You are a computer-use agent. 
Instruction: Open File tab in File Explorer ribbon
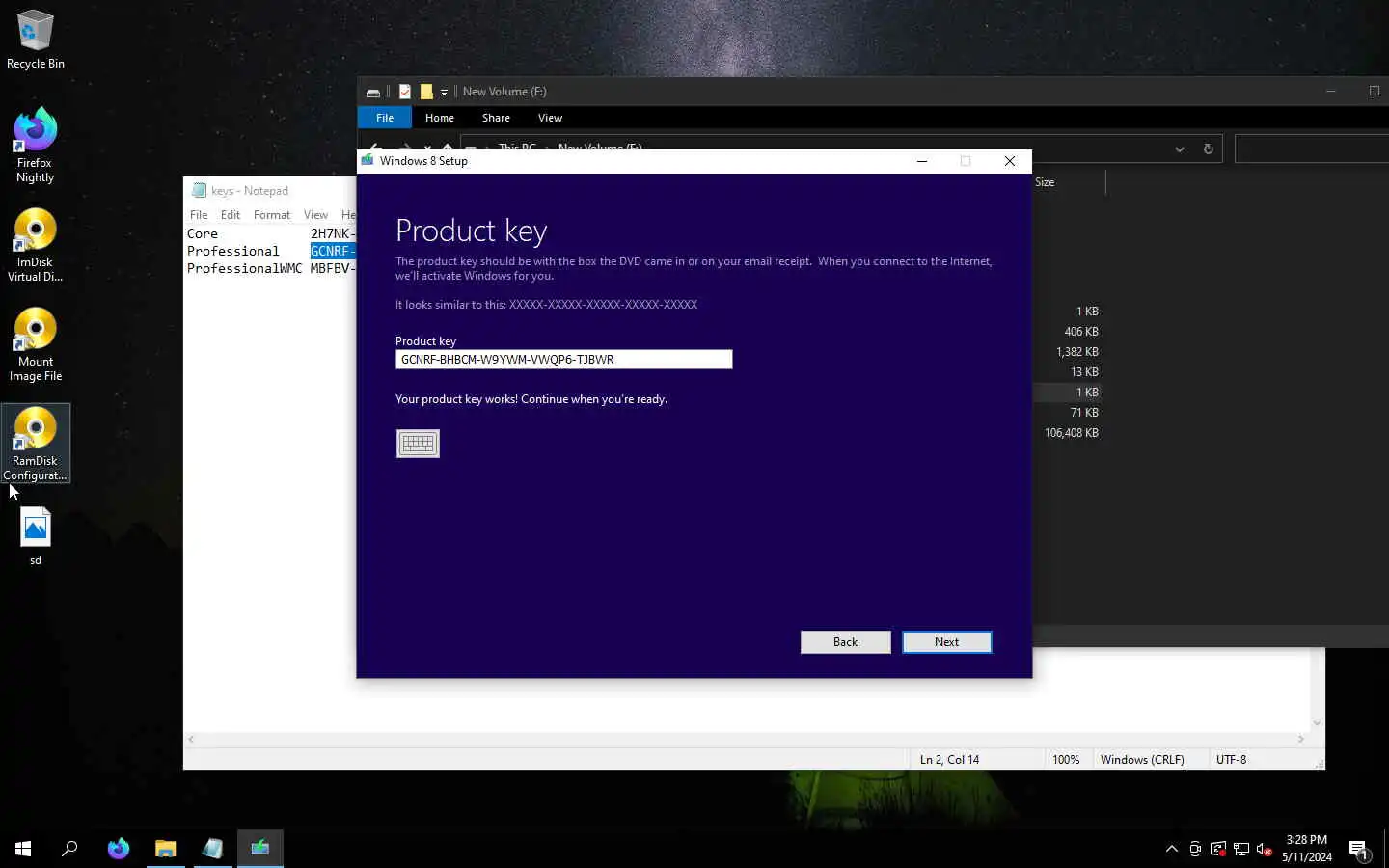point(385,118)
